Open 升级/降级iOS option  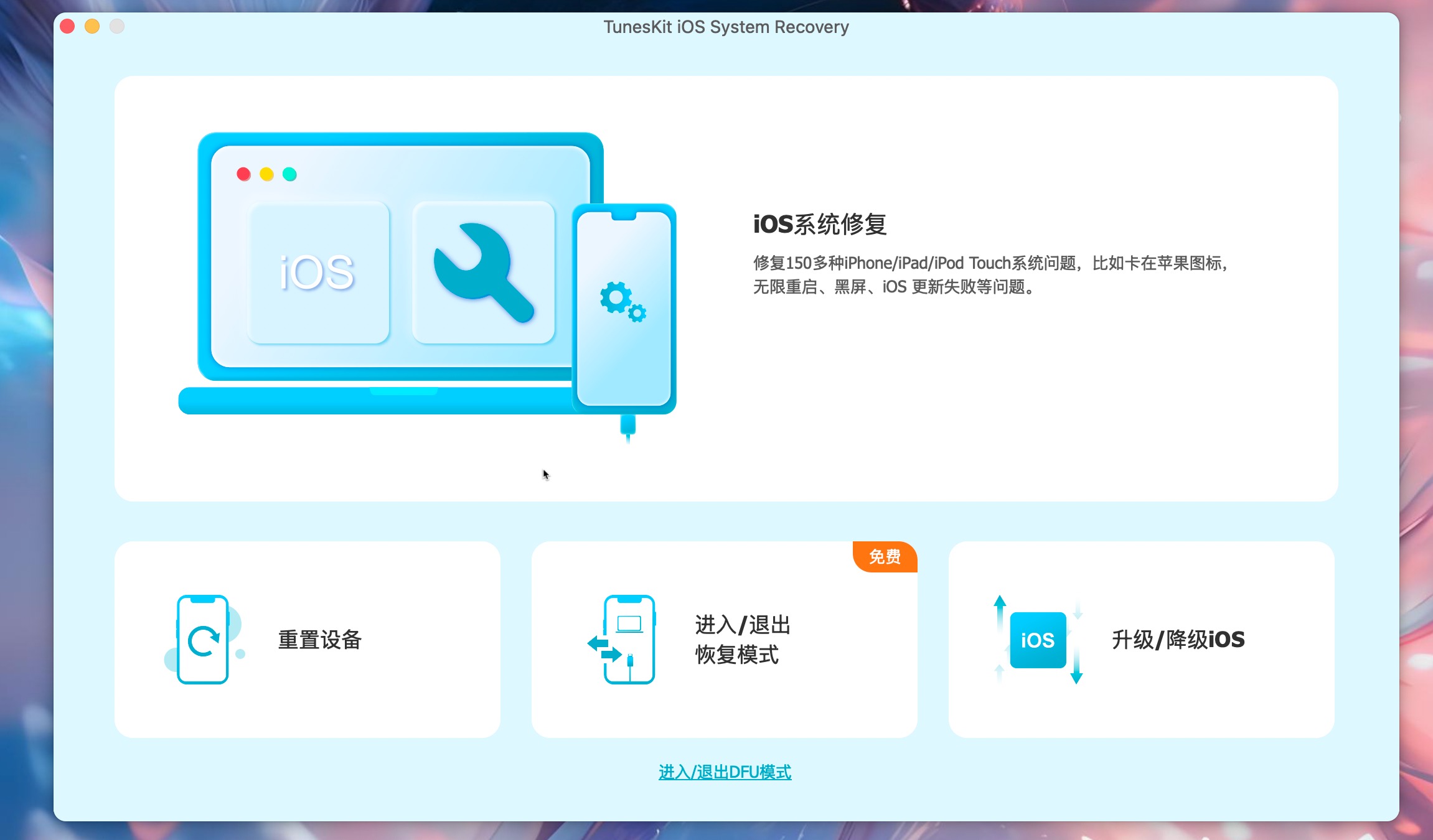[1141, 639]
